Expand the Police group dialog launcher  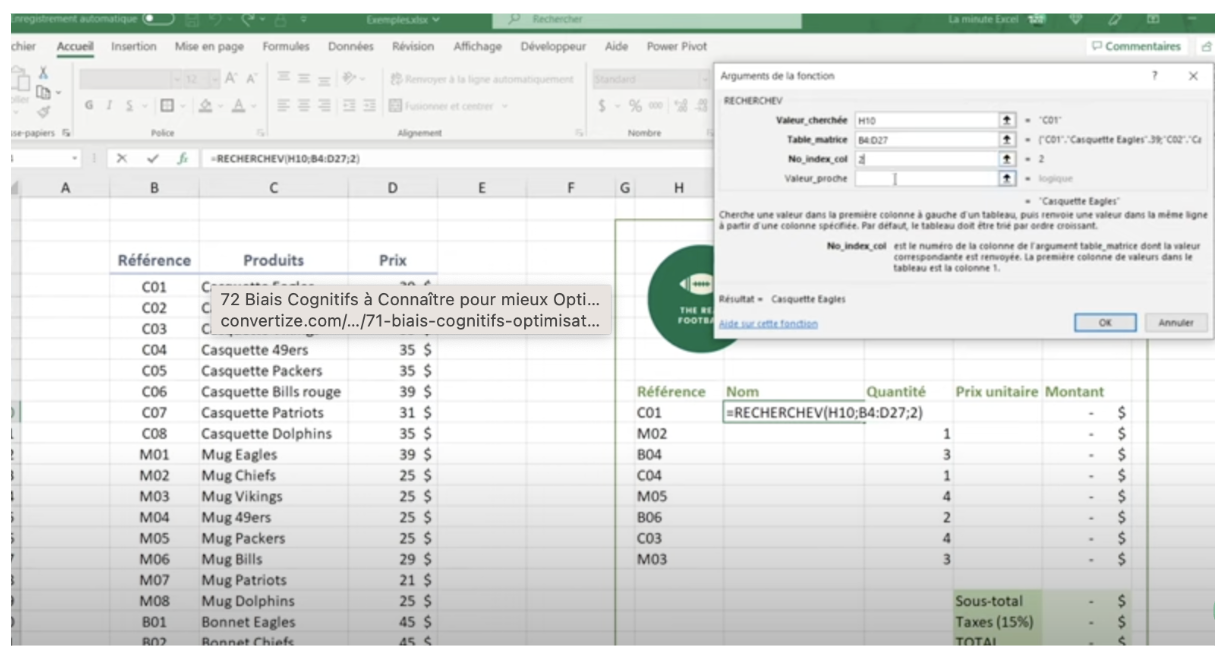pos(261,132)
